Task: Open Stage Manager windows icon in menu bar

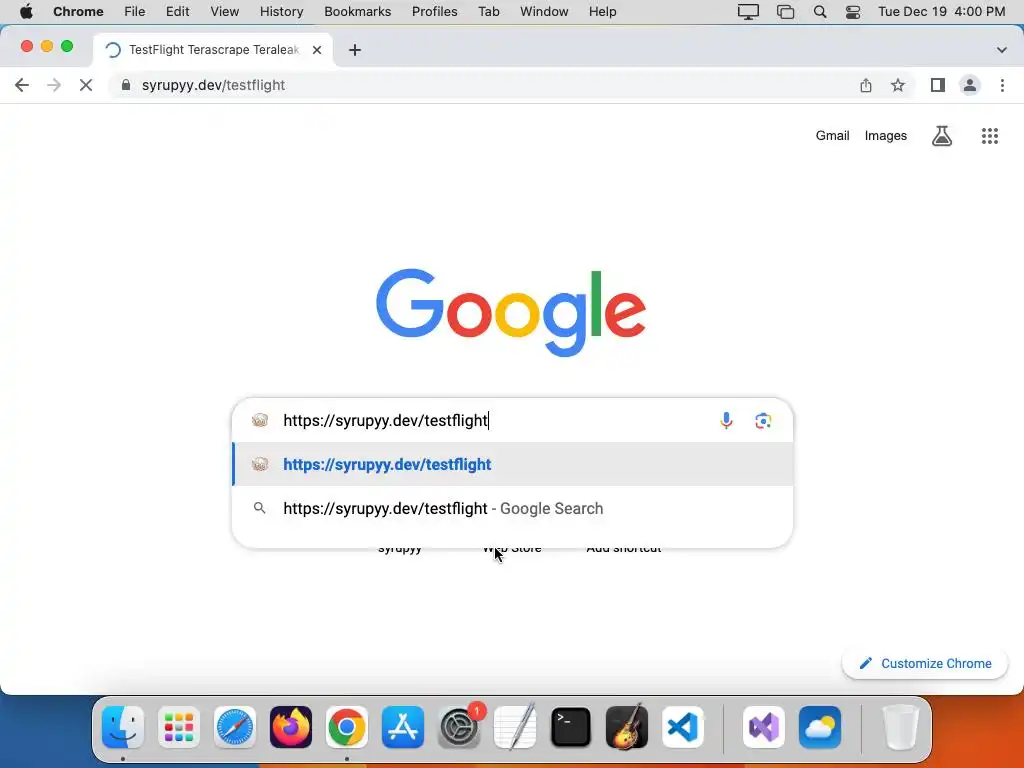Action: (785, 12)
